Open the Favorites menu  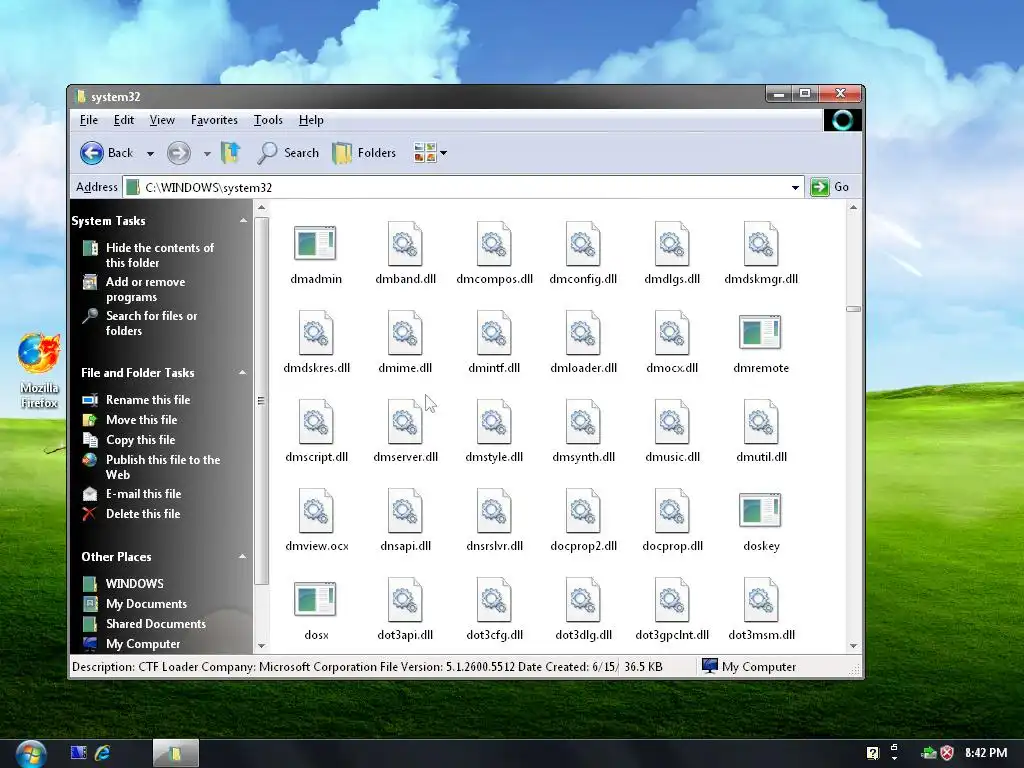point(214,120)
